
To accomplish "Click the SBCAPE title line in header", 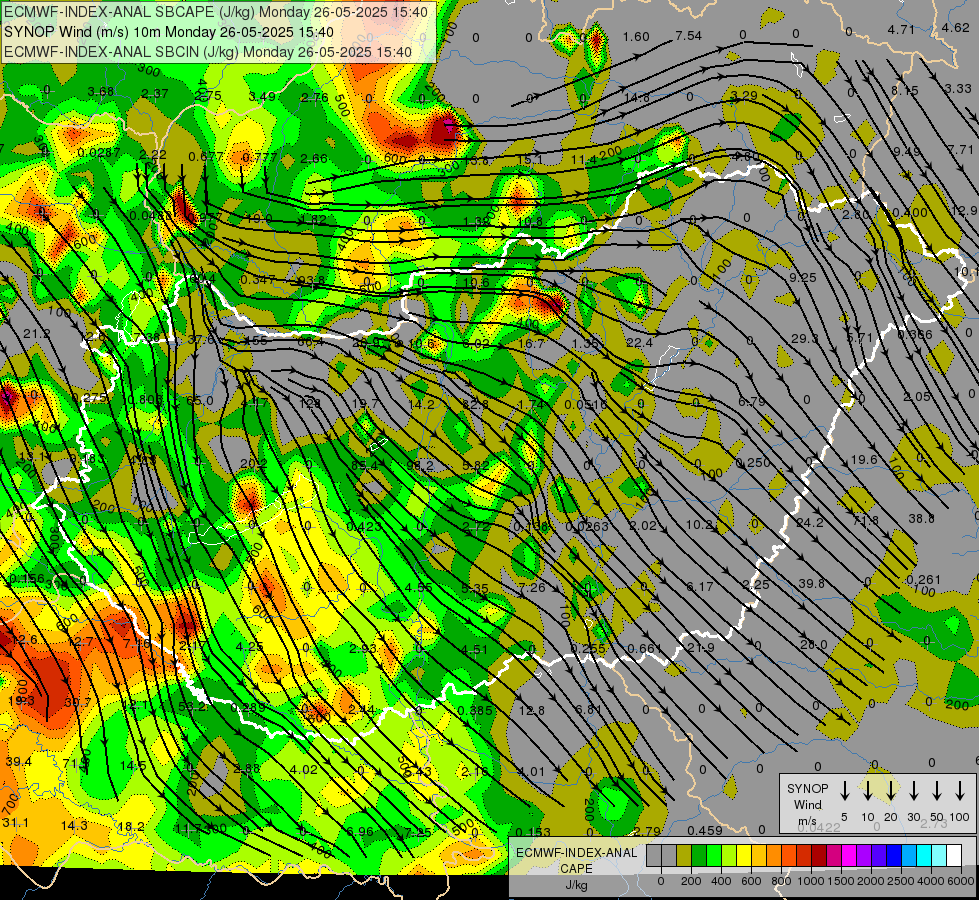I will click(x=216, y=12).
